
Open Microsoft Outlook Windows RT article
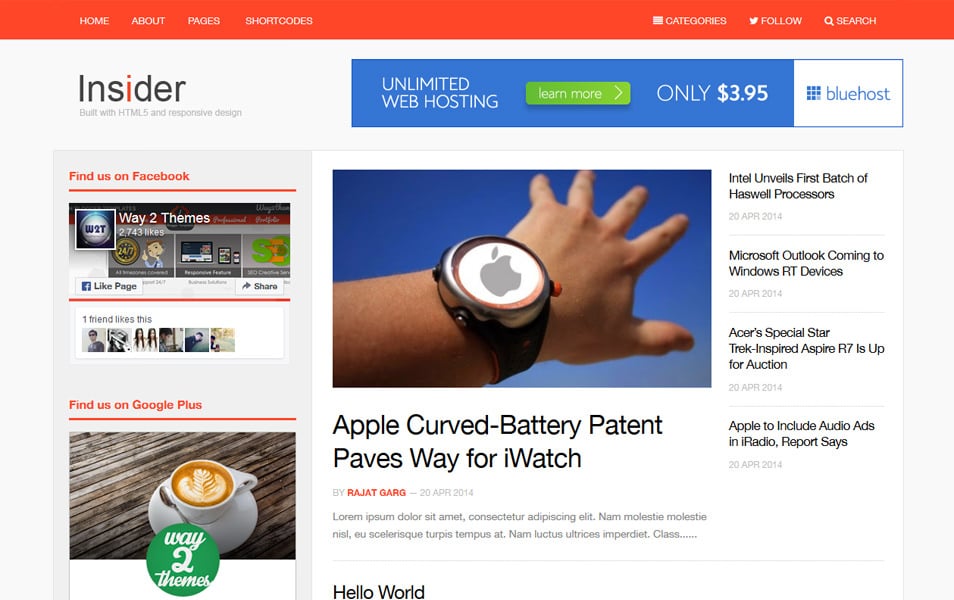(x=806, y=263)
